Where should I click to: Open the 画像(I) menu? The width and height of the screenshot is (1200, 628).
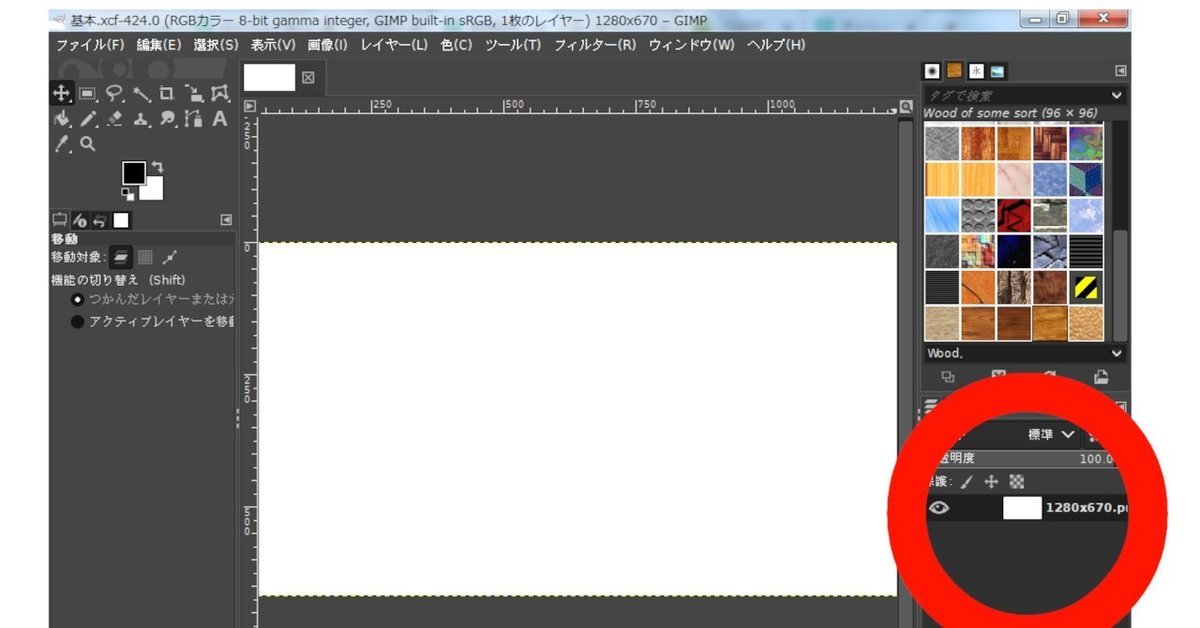(x=328, y=45)
